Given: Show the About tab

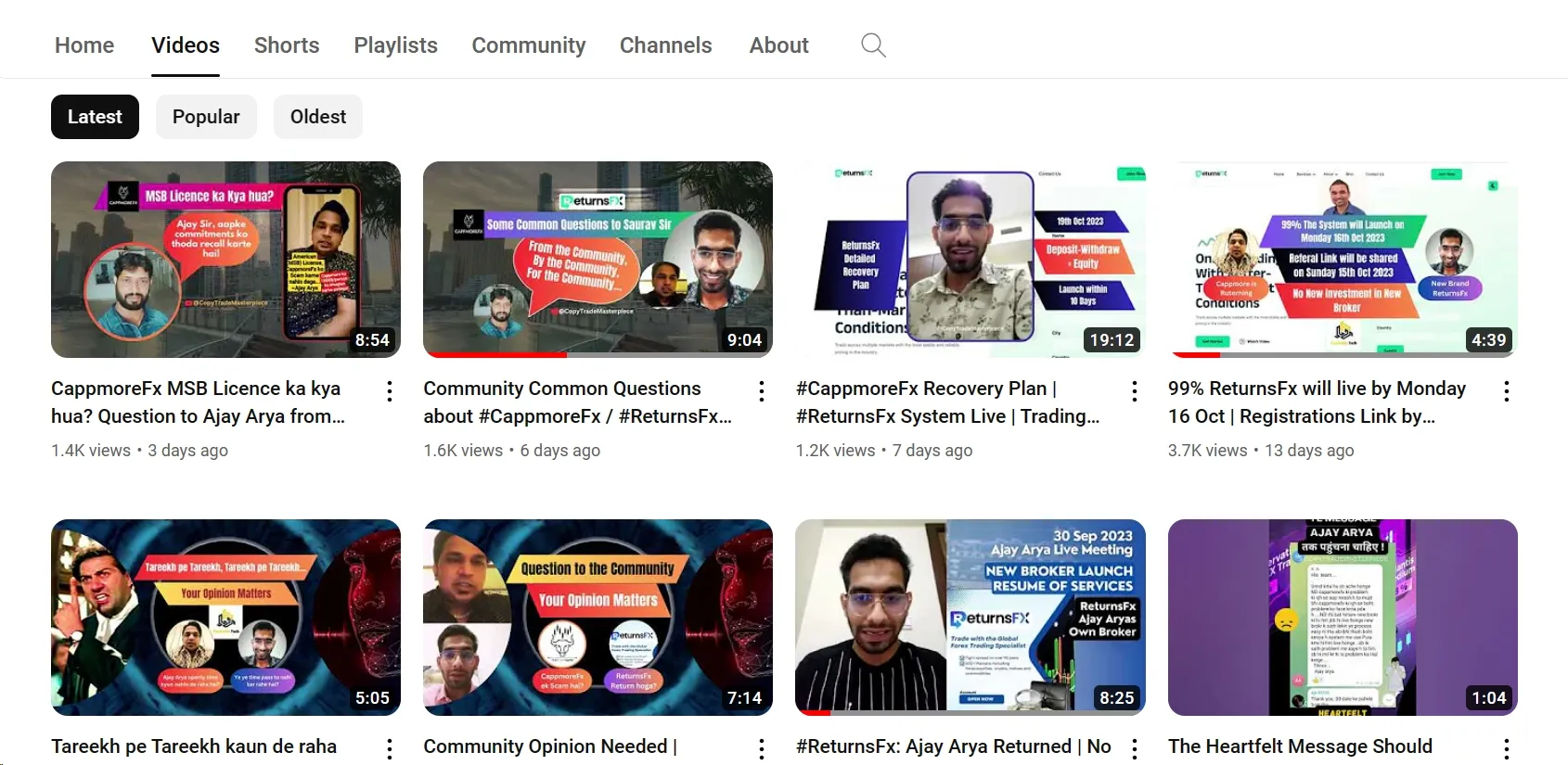Looking at the screenshot, I should tap(779, 45).
